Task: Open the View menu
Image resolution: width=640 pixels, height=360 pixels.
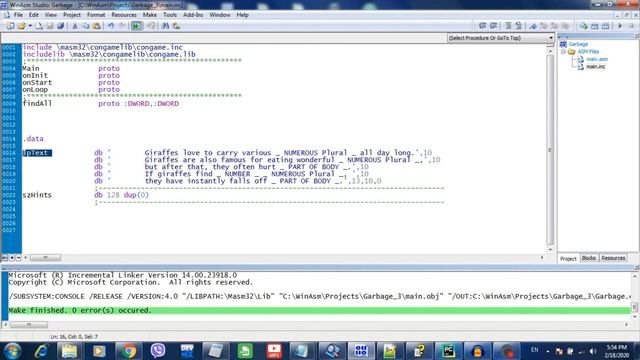Action: click(x=51, y=15)
